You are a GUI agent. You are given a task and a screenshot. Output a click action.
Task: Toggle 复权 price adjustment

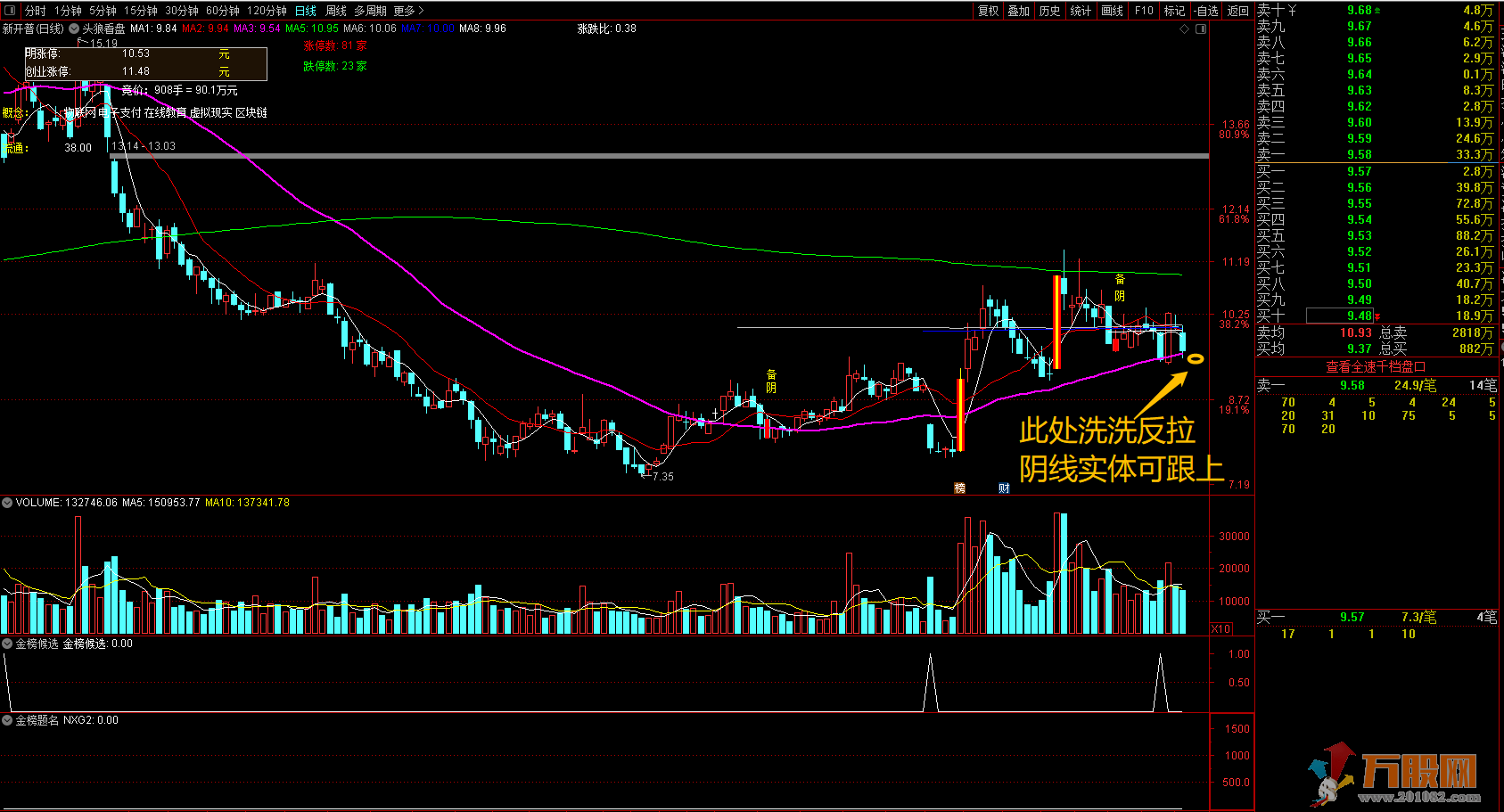[x=988, y=11]
